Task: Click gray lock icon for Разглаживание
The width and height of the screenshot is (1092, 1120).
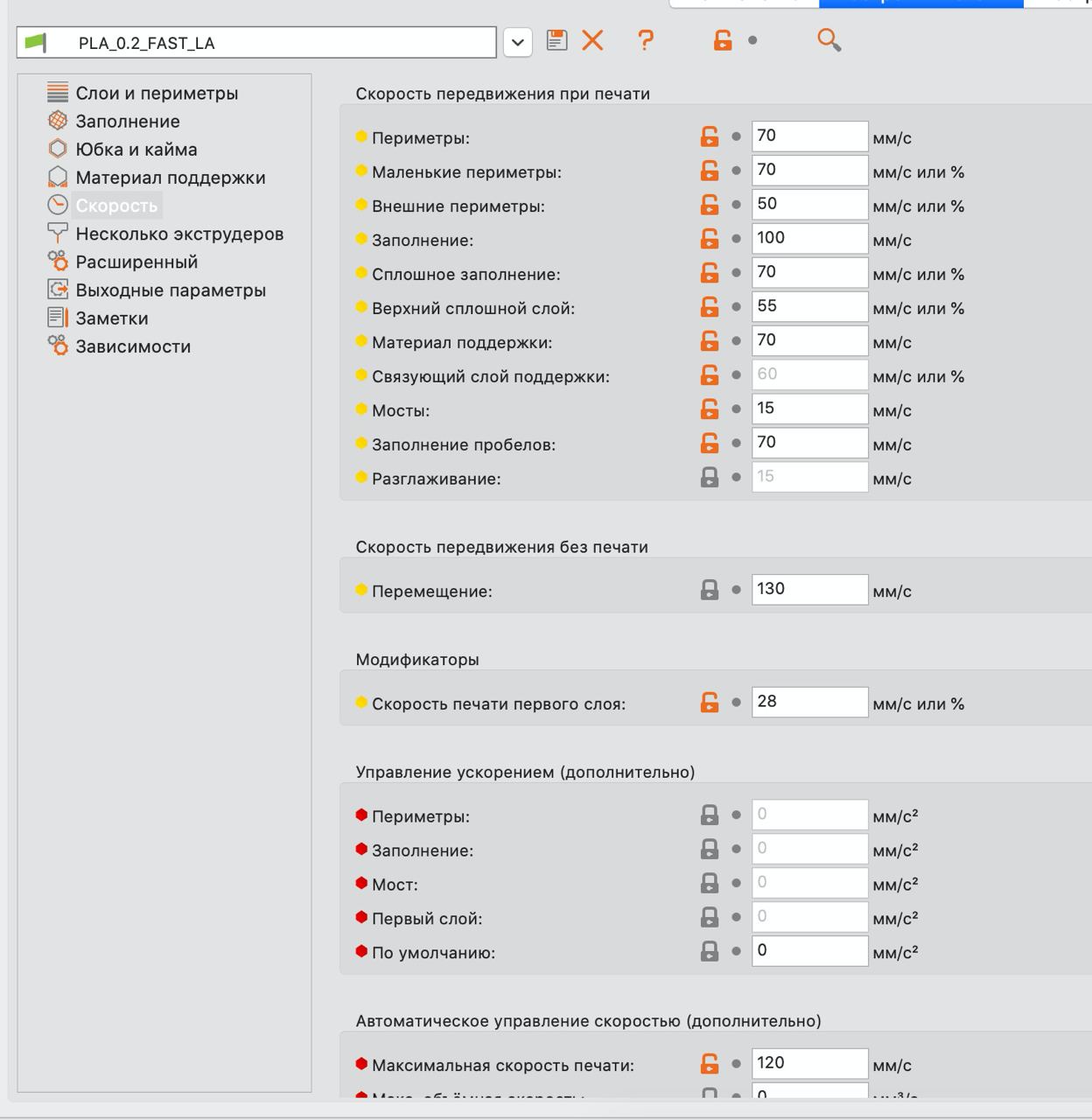Action: coord(710,478)
